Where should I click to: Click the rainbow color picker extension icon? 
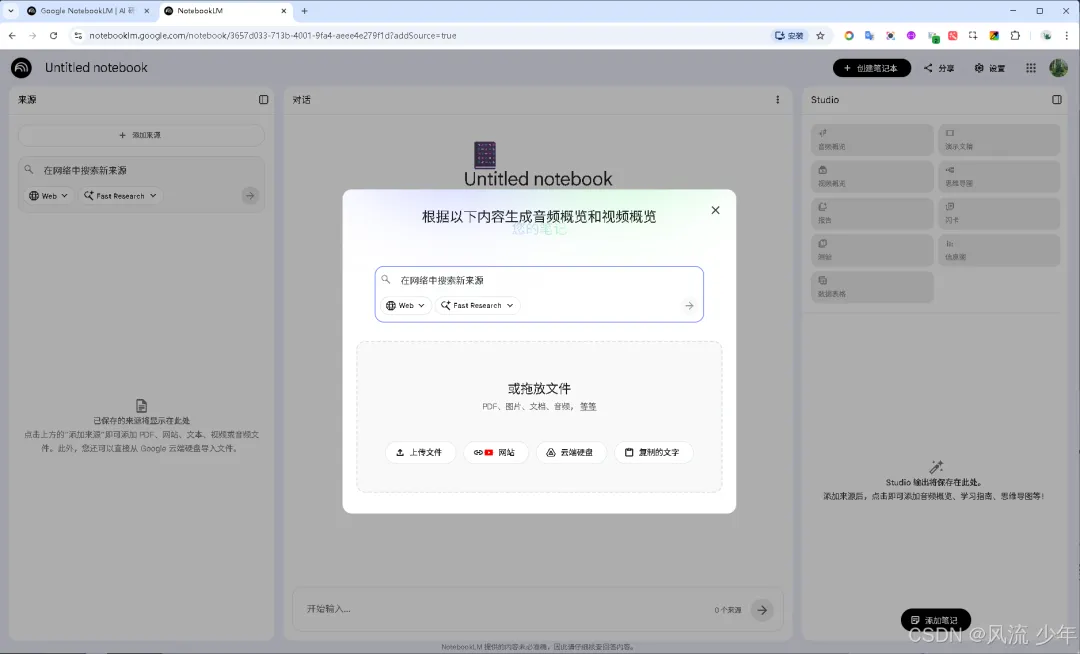tap(994, 36)
